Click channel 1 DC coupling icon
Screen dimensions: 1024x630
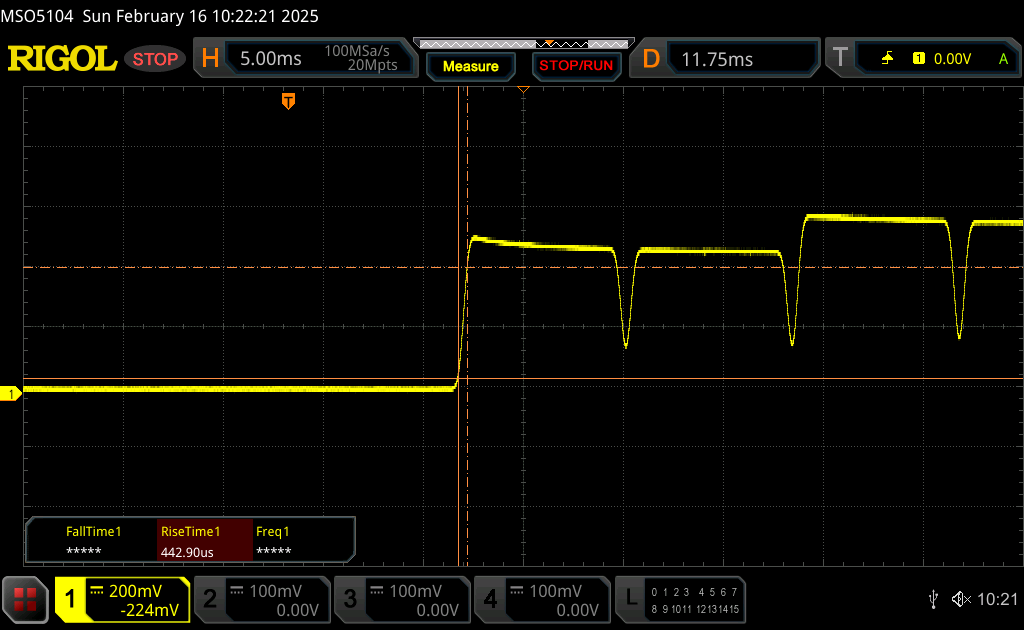point(97,591)
